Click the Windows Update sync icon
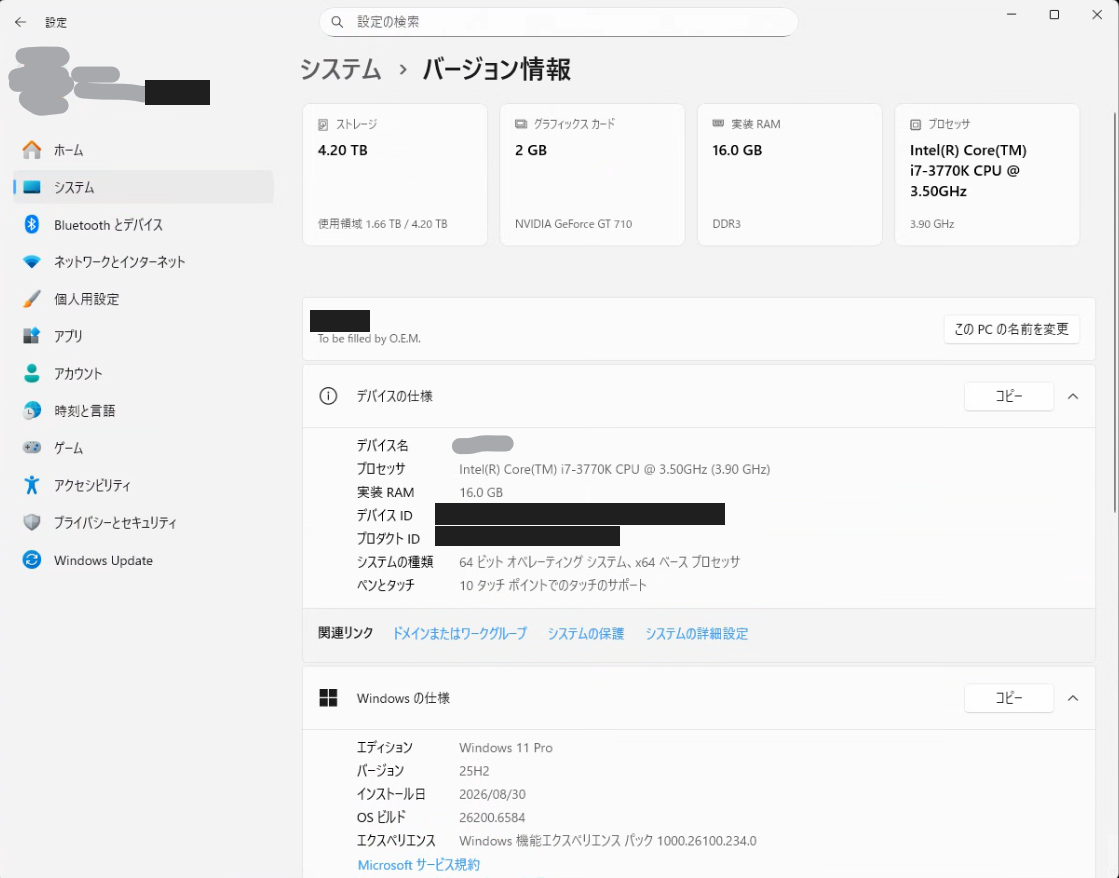 [x=31, y=560]
